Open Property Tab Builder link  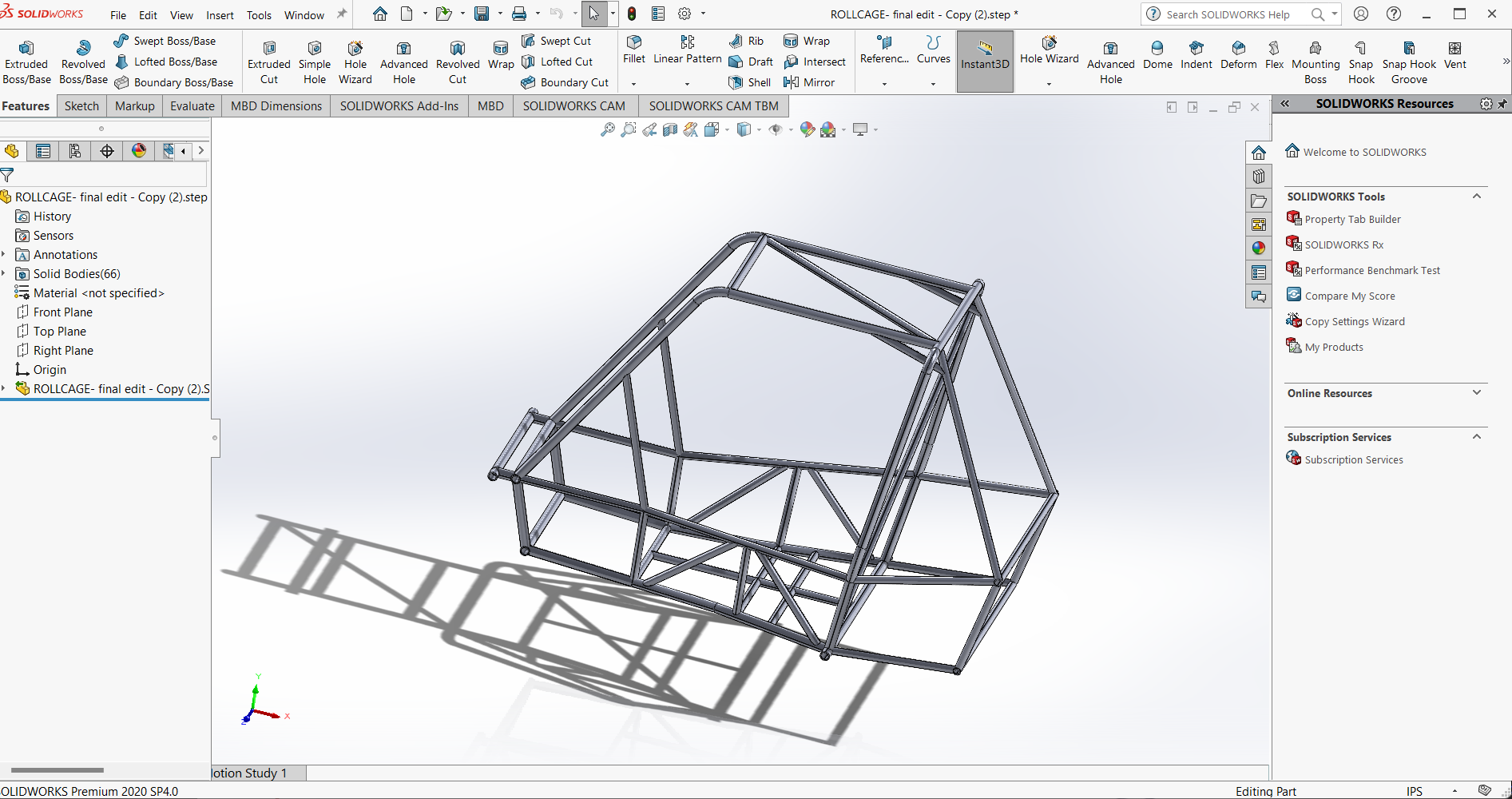click(x=1352, y=219)
